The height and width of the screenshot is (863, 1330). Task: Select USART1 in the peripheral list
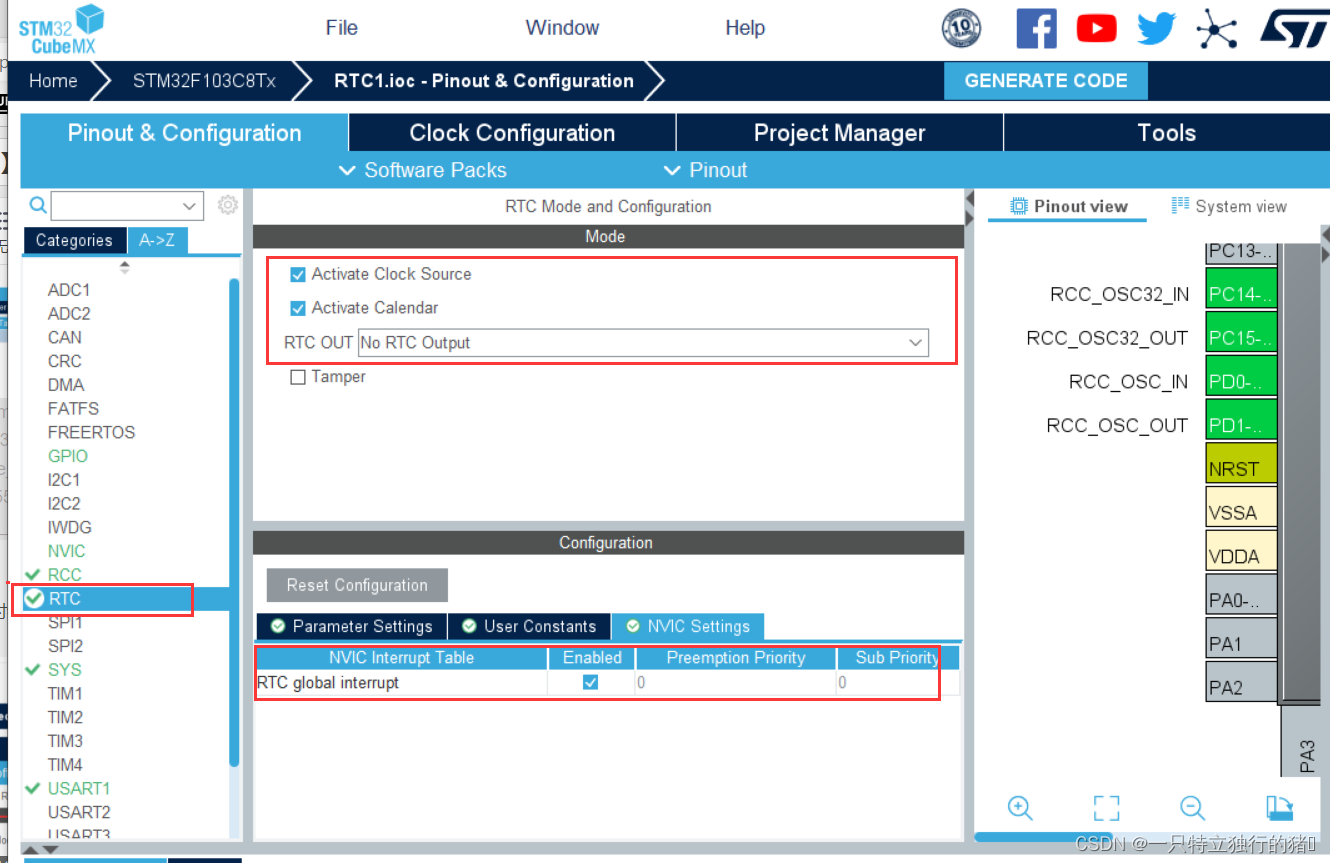coord(79,789)
